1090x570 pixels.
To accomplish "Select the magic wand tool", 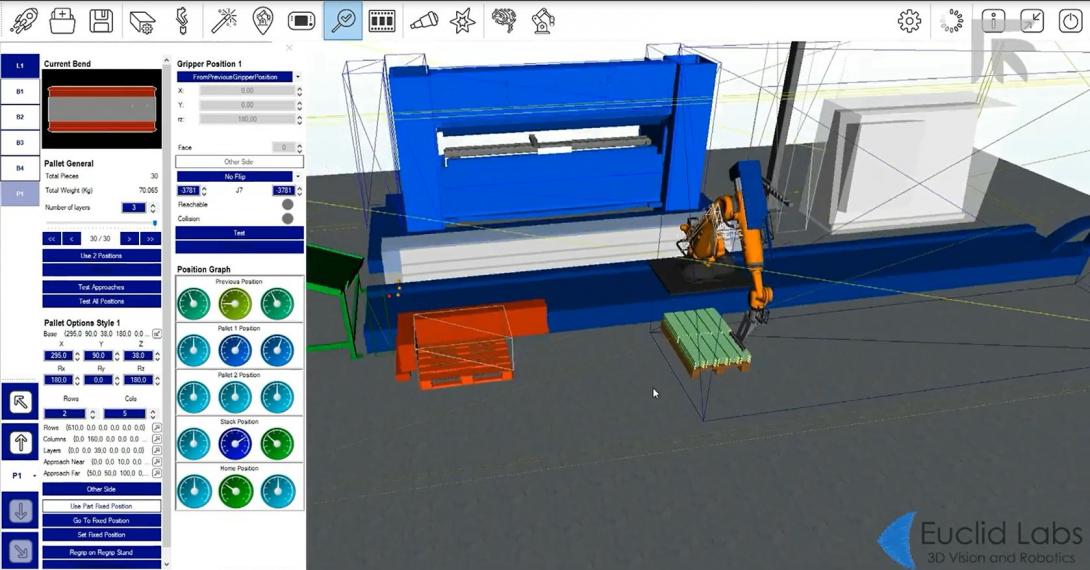I will [222, 21].
